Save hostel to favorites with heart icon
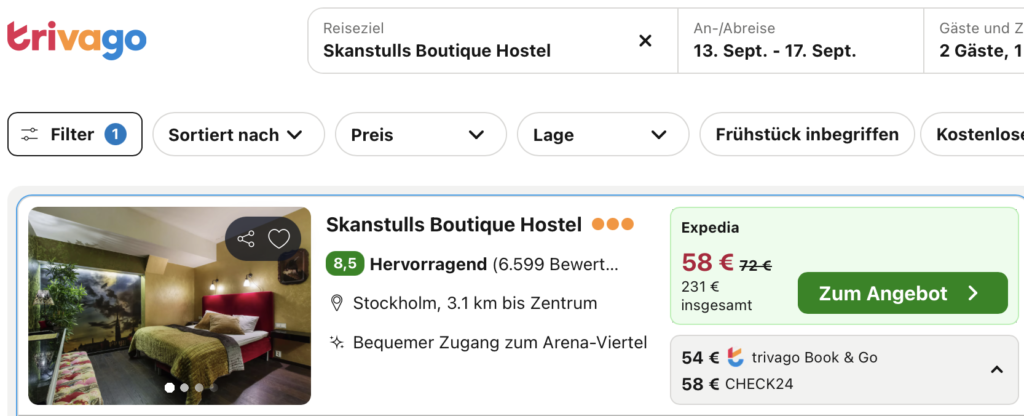Screen dimensions: 1024x416 pyautogui.click(x=279, y=239)
